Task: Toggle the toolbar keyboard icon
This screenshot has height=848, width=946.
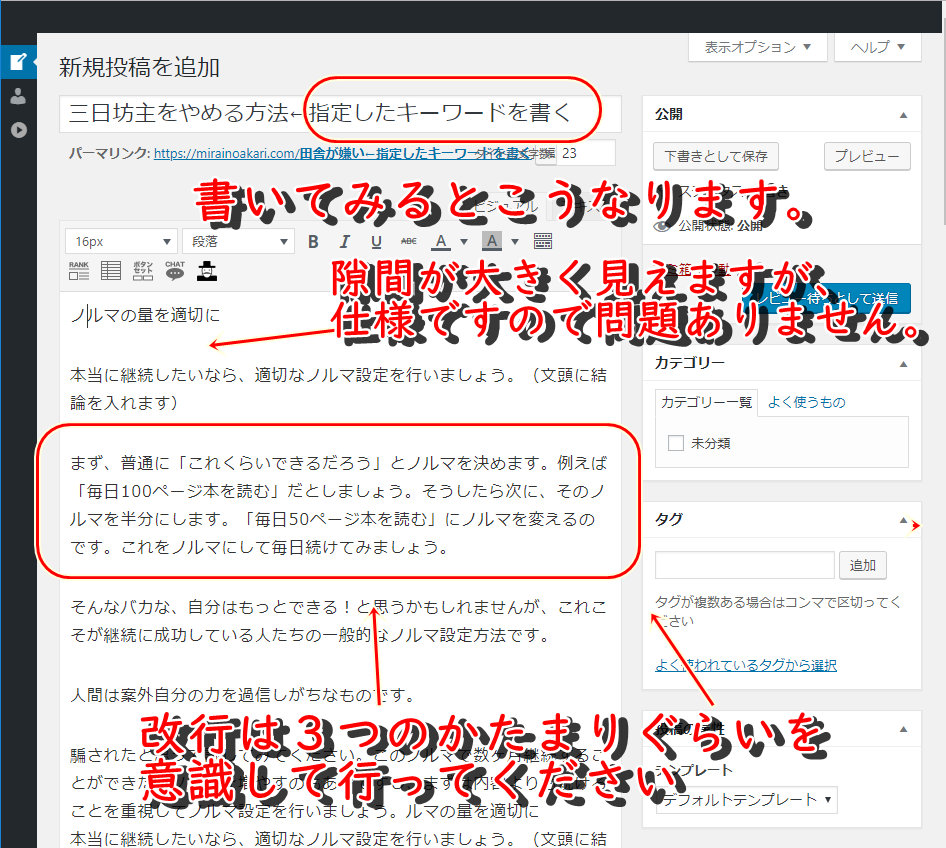Action: (543, 242)
